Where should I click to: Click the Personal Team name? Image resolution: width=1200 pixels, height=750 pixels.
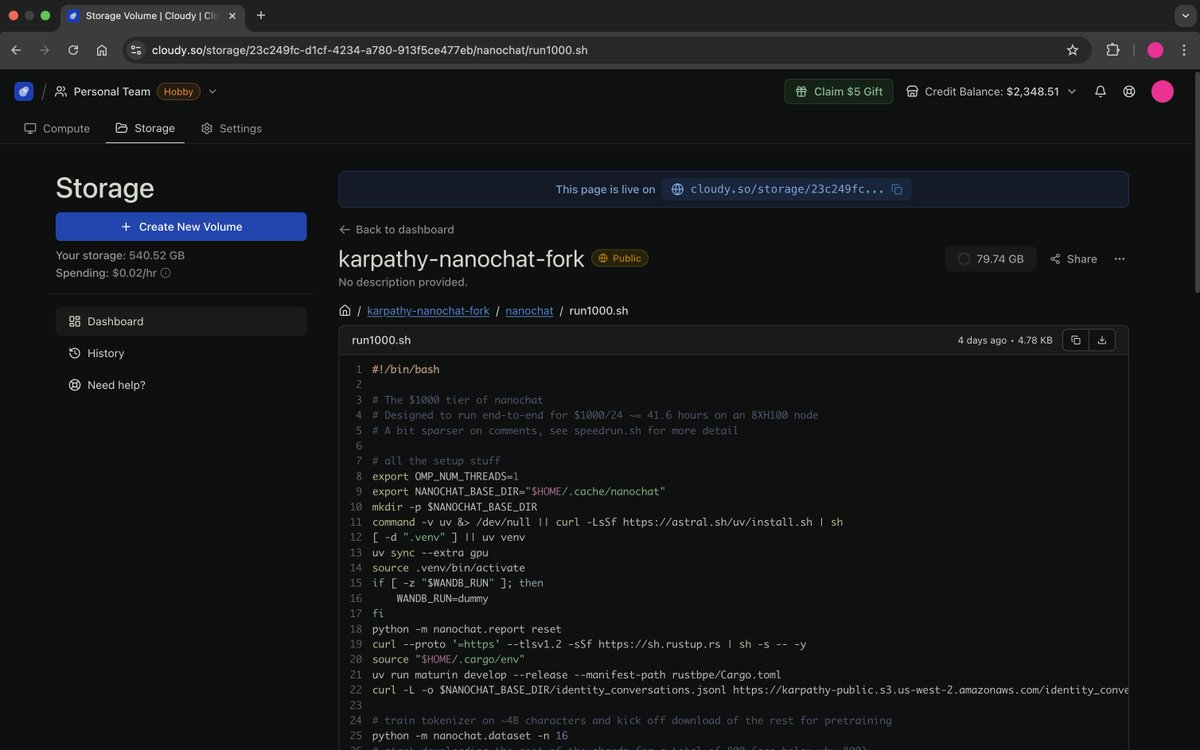tap(112, 91)
